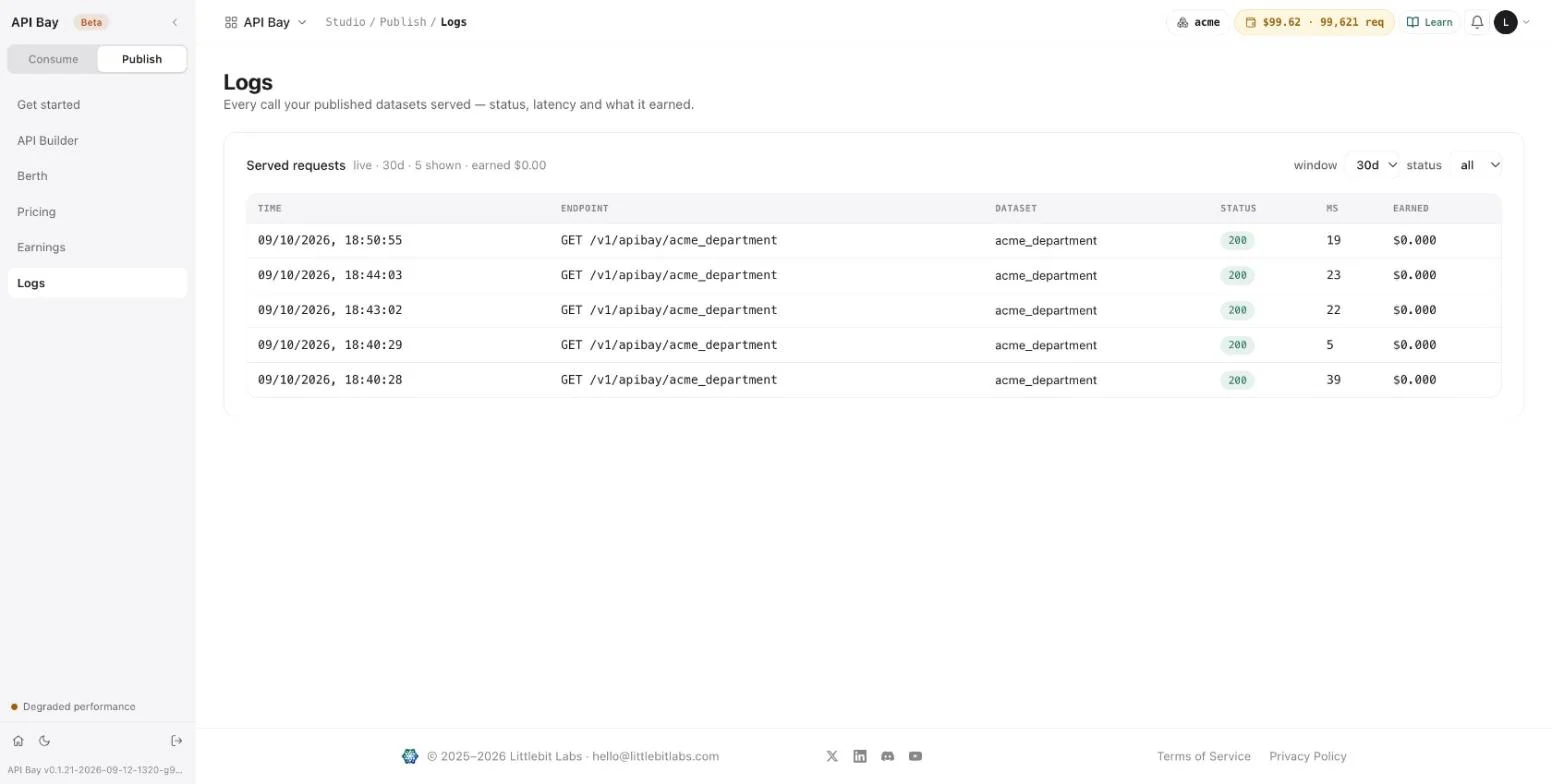Collapse the sidebar with the chevron
The height and width of the screenshot is (784, 1552).
point(175,22)
